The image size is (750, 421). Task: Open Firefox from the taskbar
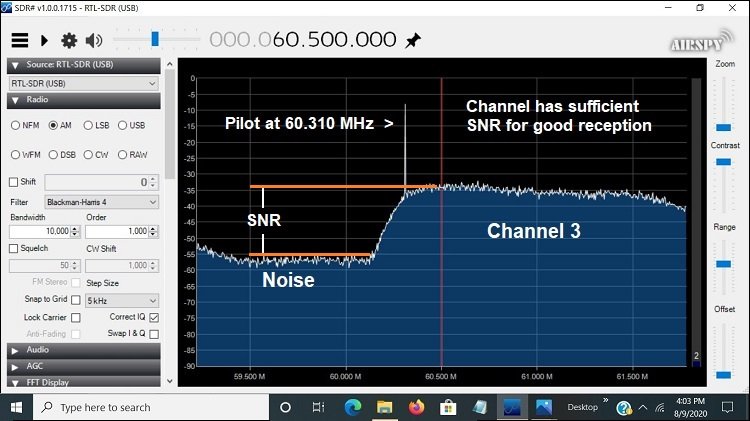416,407
